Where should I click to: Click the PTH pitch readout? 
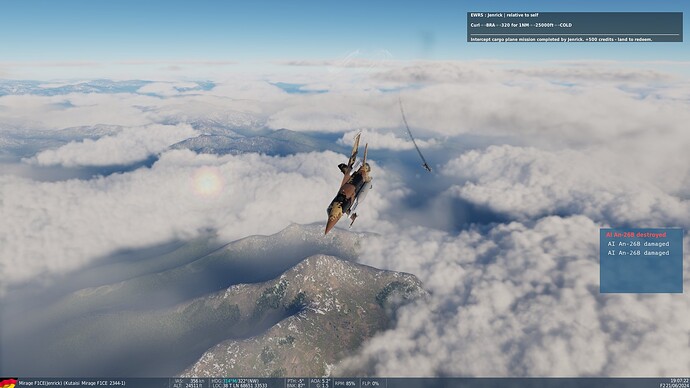[x=296, y=381]
